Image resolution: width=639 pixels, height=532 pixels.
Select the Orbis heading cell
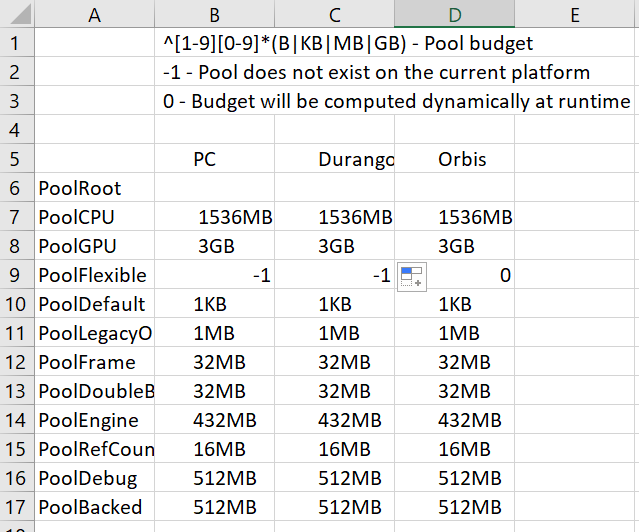(454, 159)
